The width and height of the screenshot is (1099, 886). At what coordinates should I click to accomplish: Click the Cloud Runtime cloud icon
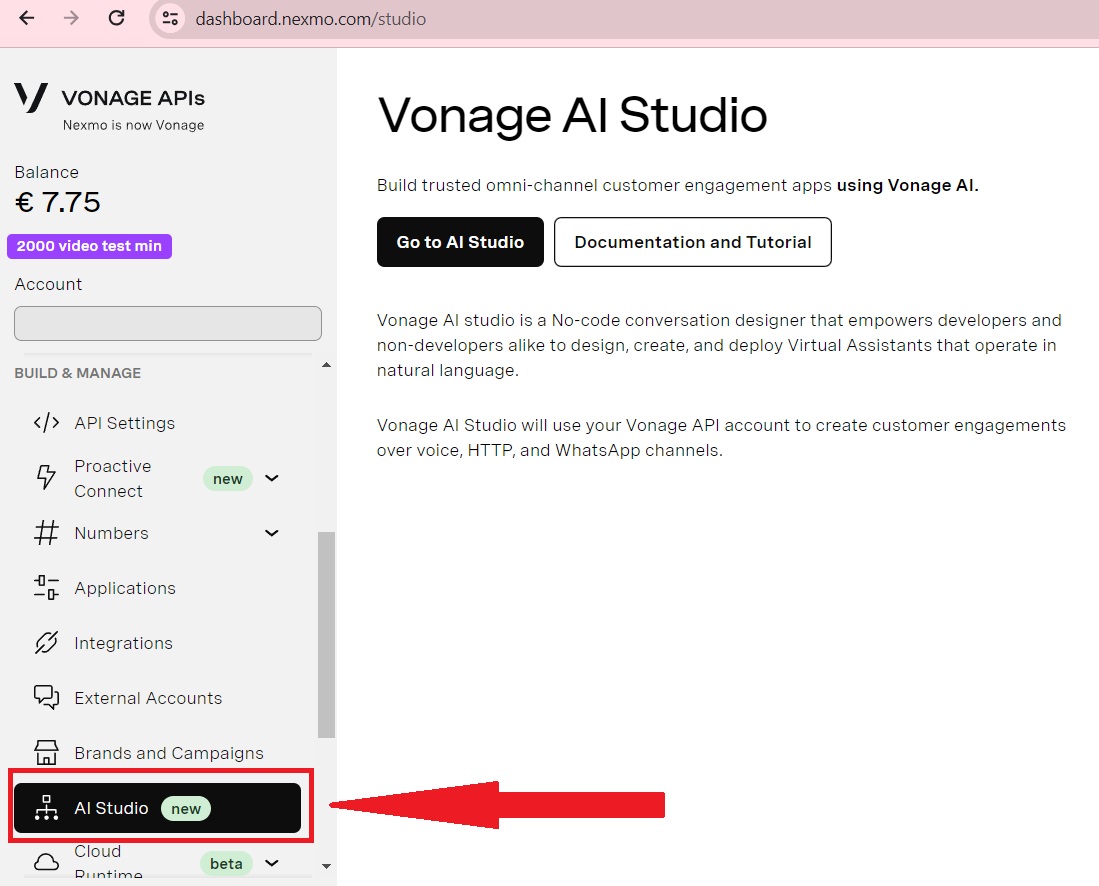point(46,862)
